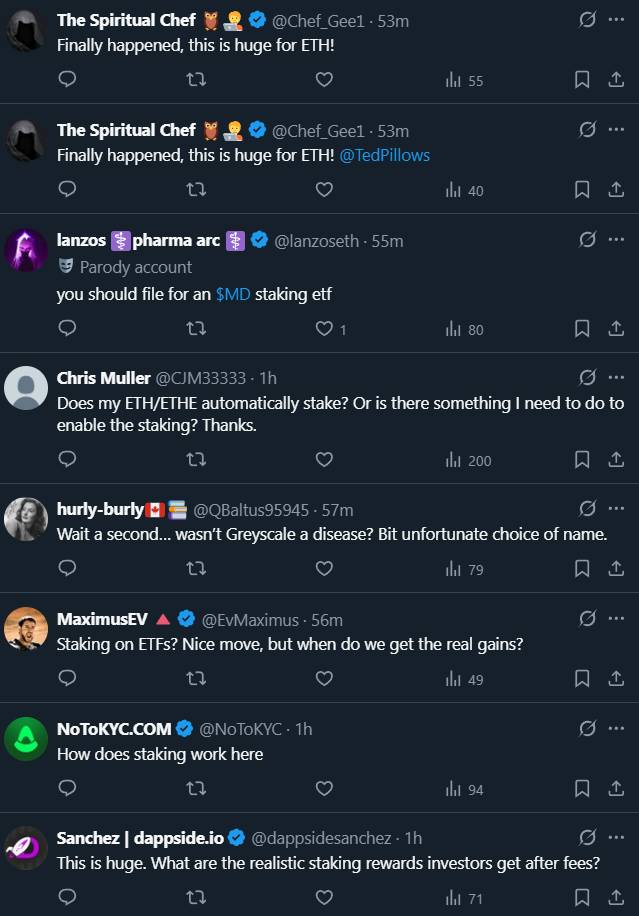Like the lanzos tweet with one like
The image size is (639, 916).
(x=324, y=328)
